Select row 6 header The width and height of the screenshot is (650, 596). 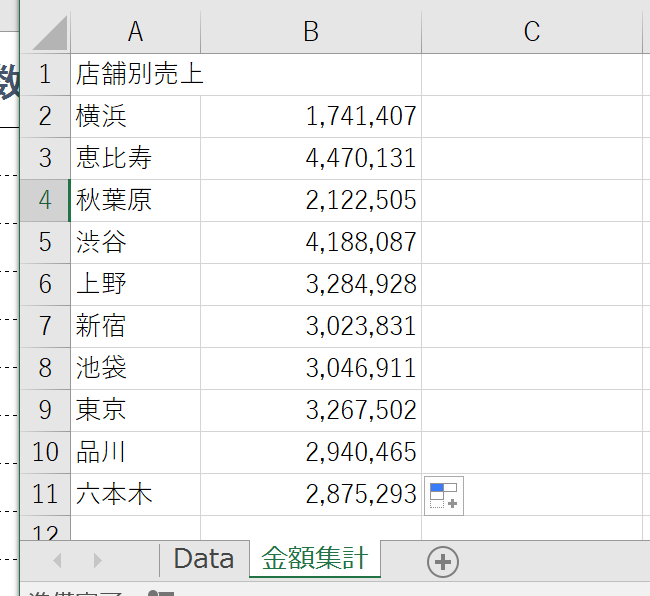[45, 284]
